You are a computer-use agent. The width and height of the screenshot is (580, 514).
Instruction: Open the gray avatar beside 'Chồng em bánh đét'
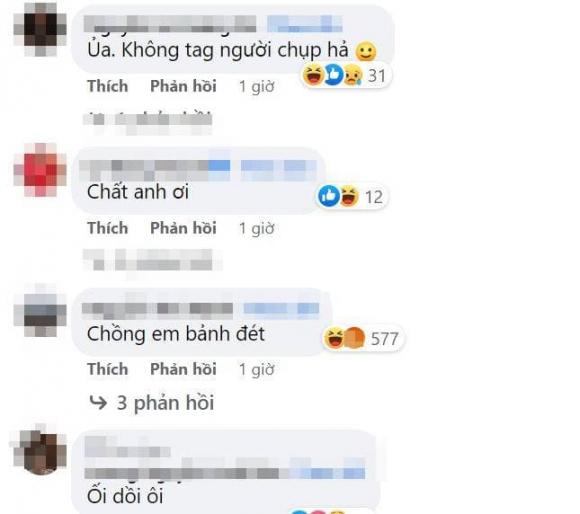coord(40,310)
